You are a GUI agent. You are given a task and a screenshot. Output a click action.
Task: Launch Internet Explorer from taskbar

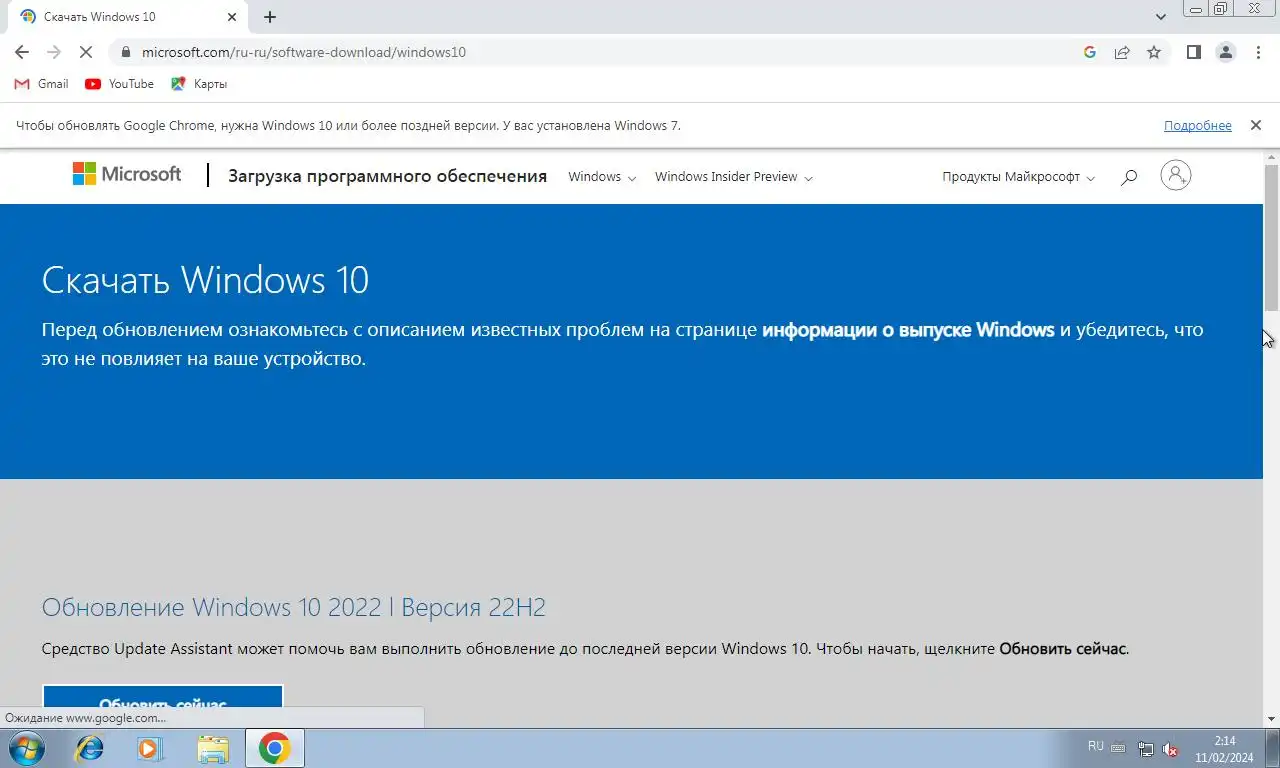[x=90, y=748]
